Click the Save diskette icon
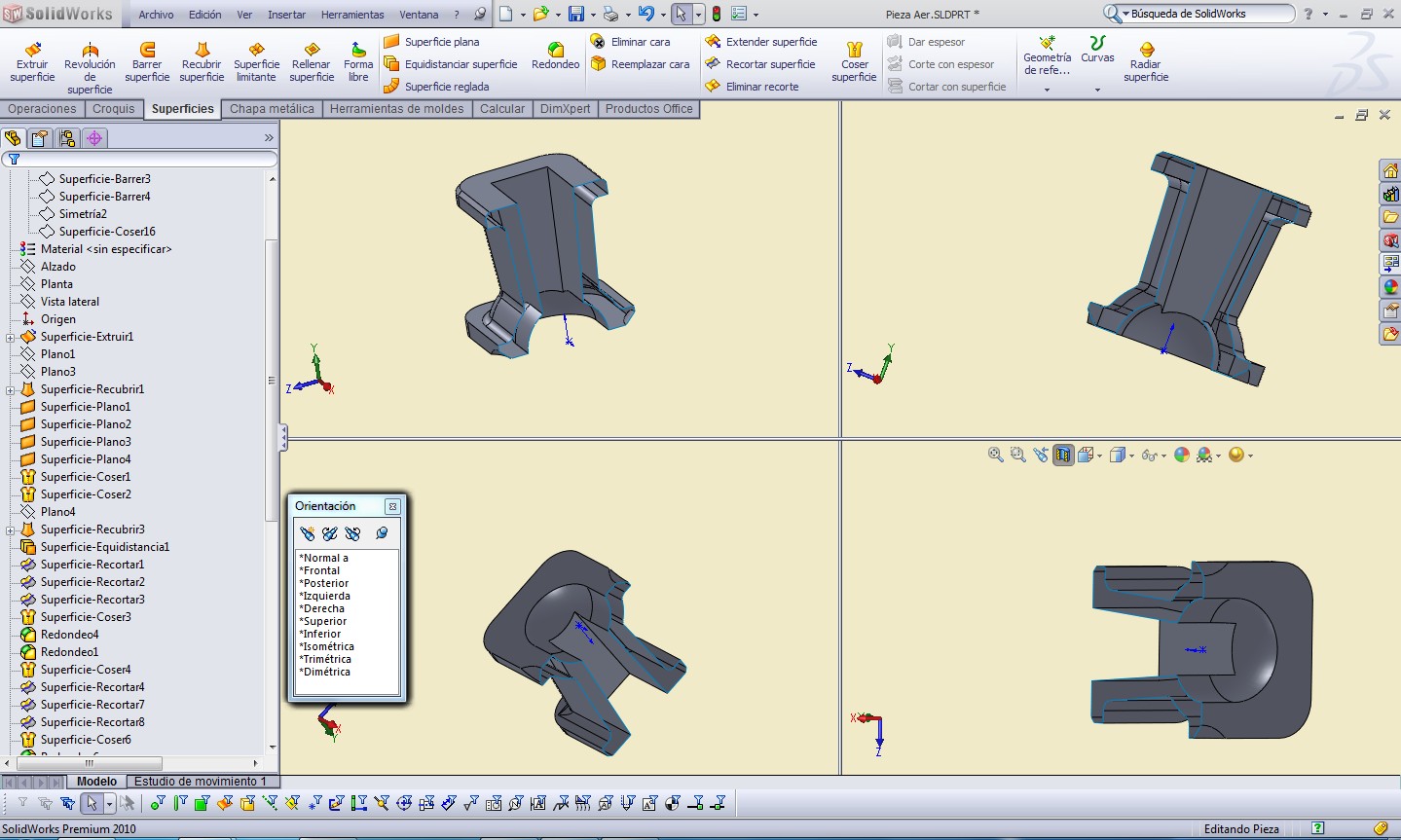Viewport: 1401px width, 840px height. [x=576, y=14]
